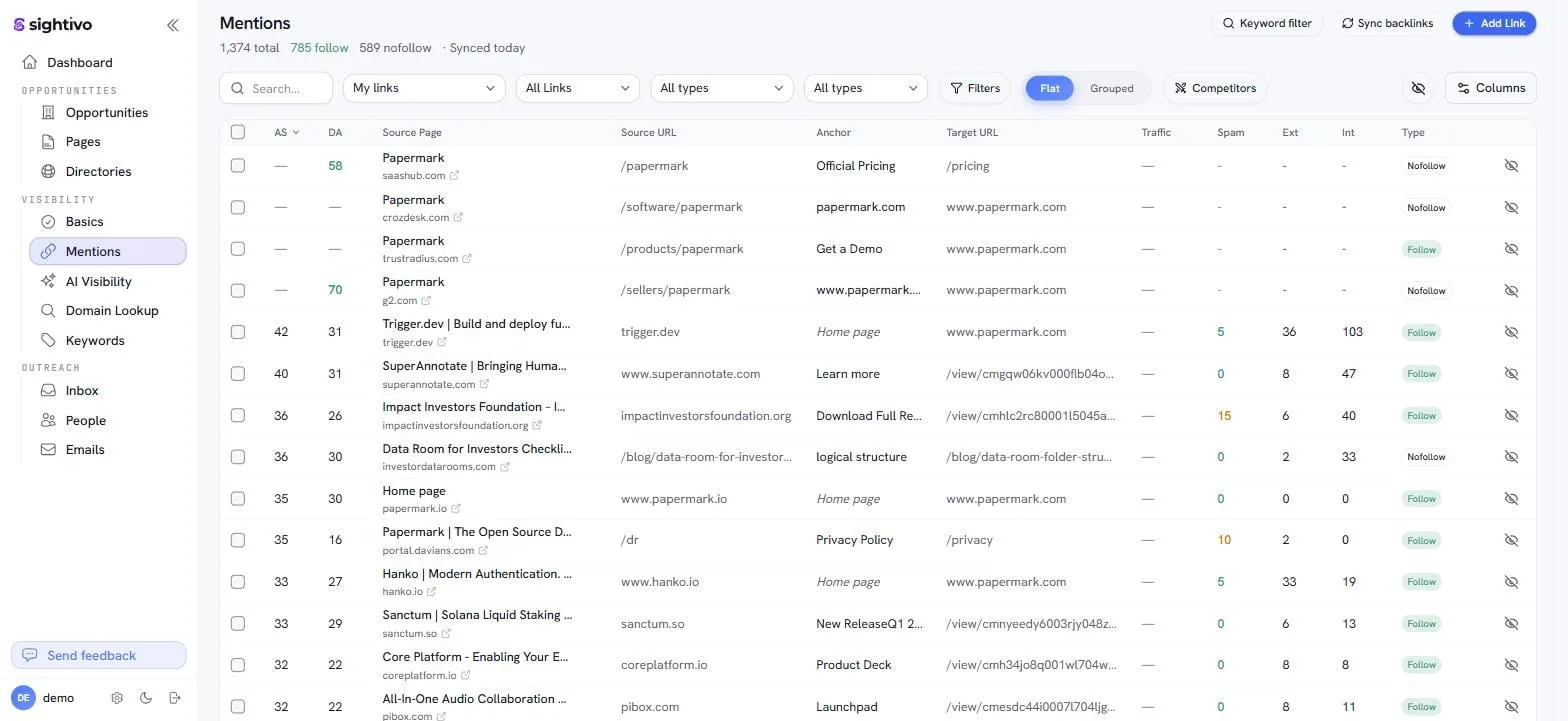Switch to Flat view

coord(1050,88)
